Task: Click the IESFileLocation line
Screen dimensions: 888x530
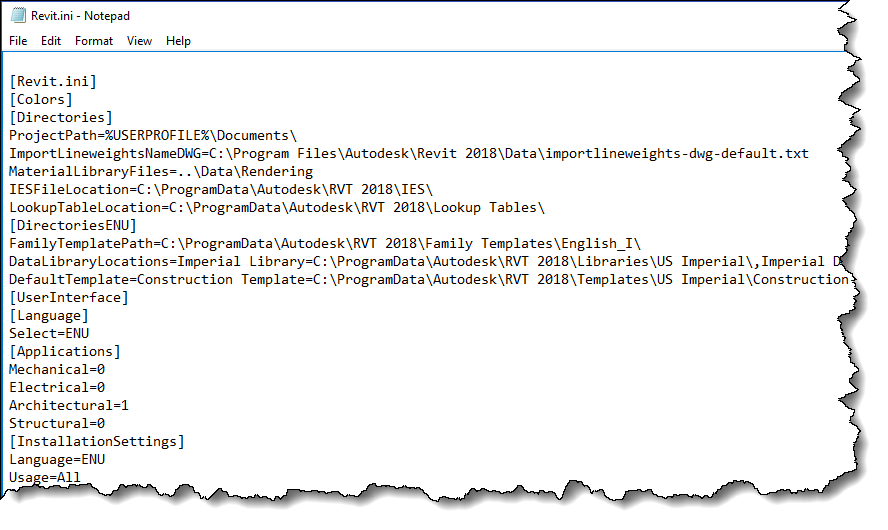Action: click(x=221, y=190)
